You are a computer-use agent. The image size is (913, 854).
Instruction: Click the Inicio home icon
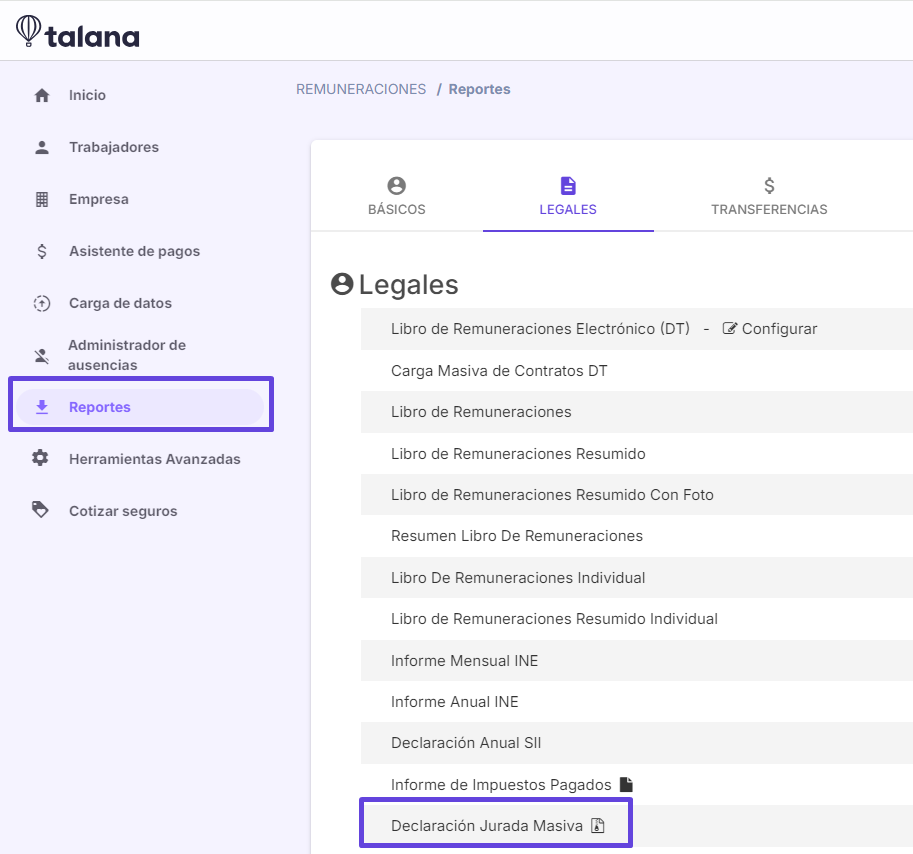point(42,96)
